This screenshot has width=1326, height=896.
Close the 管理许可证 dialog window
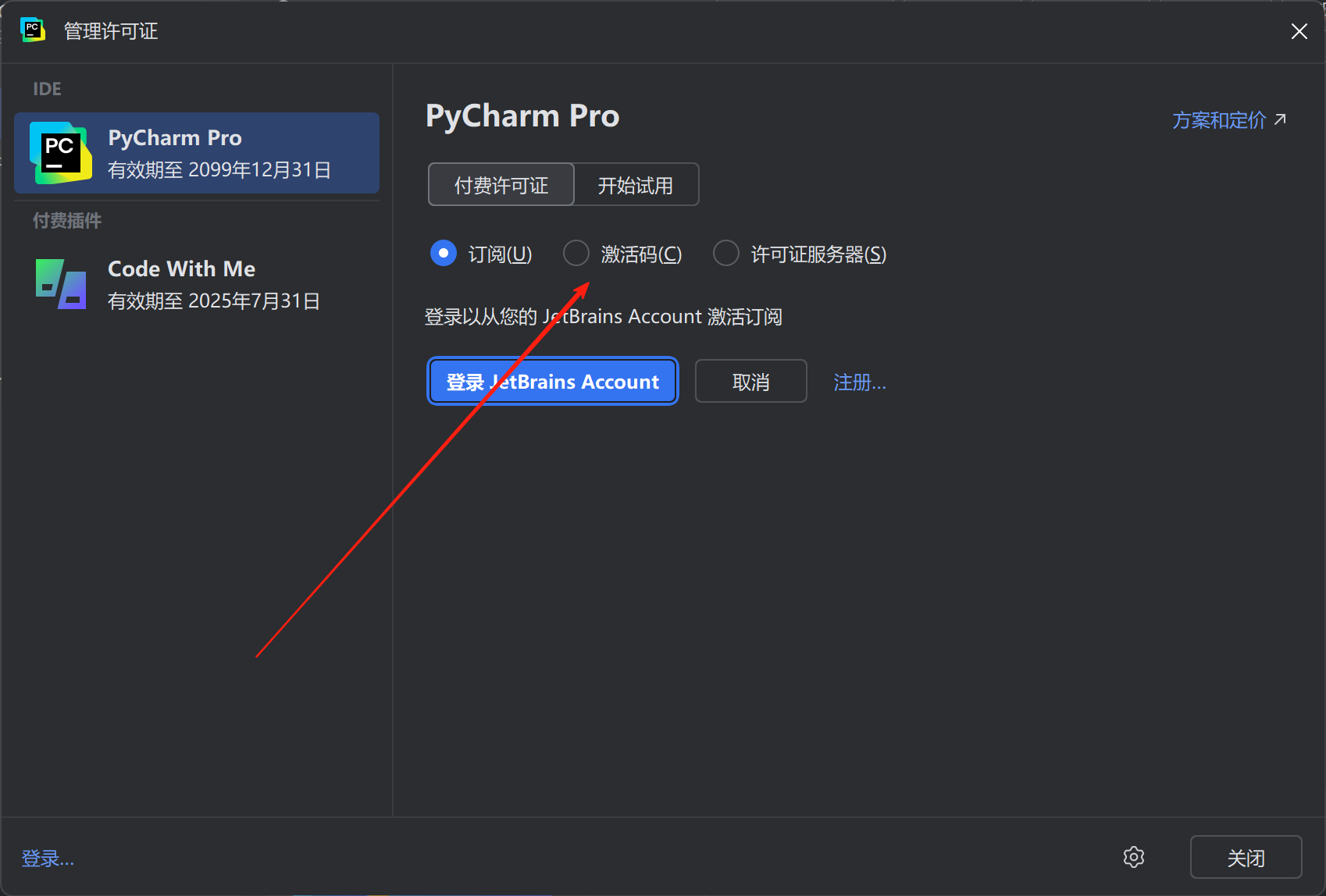(x=1299, y=31)
